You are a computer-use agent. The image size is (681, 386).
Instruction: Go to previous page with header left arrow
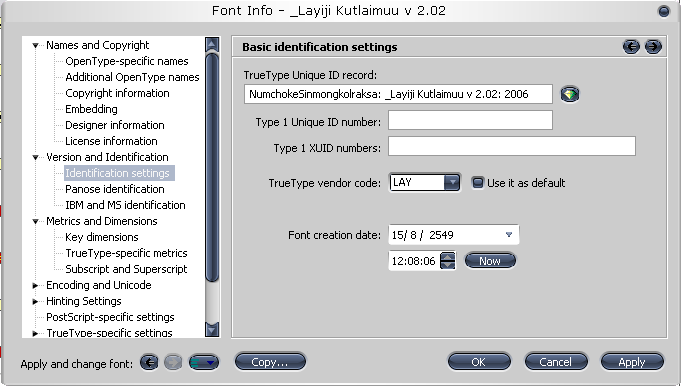click(x=631, y=46)
